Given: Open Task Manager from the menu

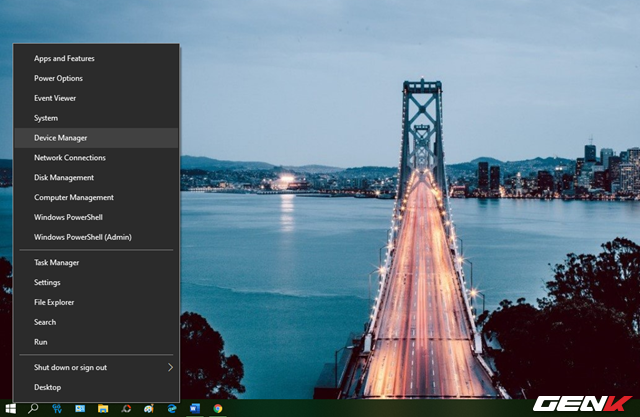Looking at the screenshot, I should (x=56, y=263).
